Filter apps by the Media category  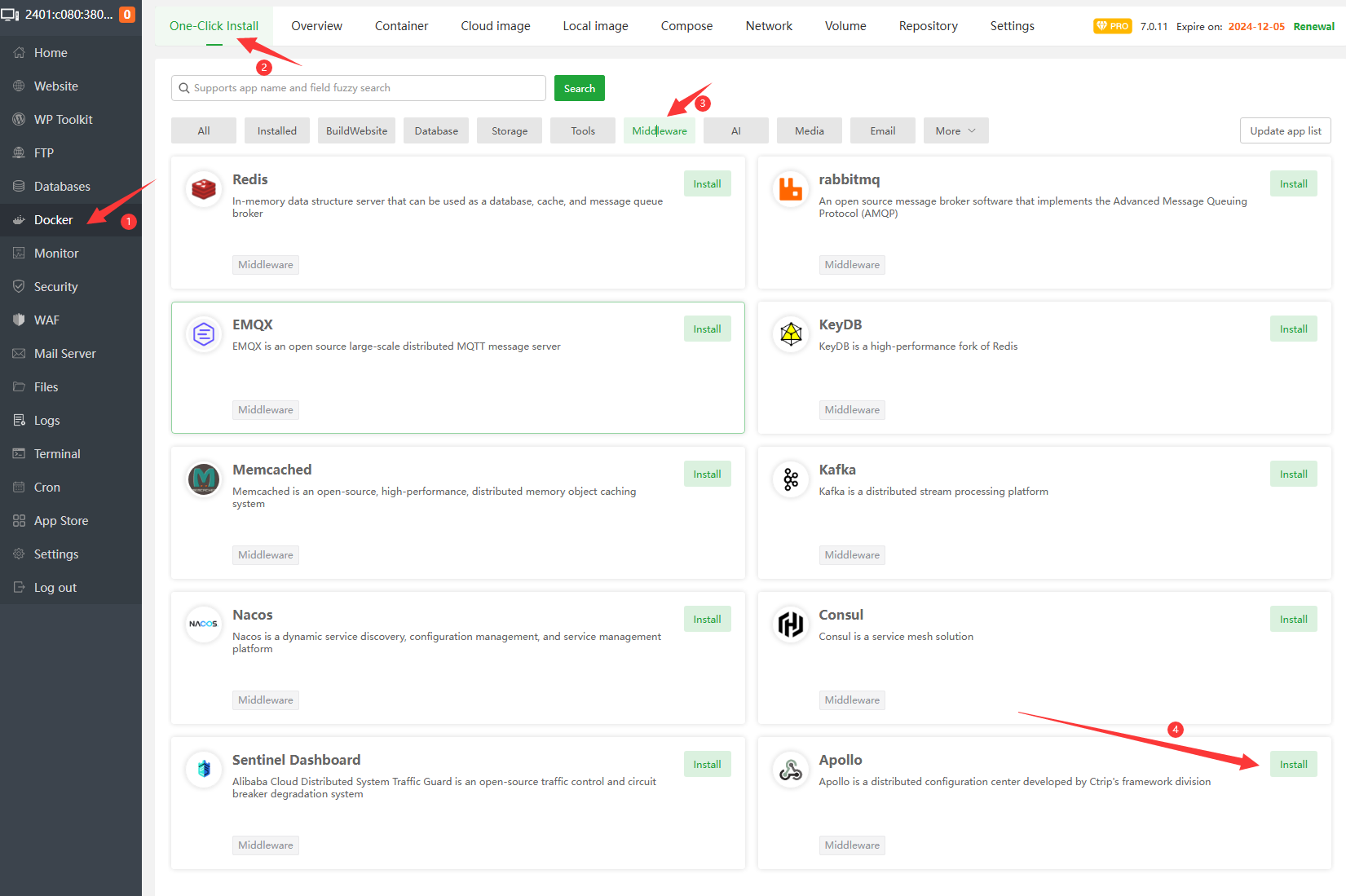(x=810, y=131)
